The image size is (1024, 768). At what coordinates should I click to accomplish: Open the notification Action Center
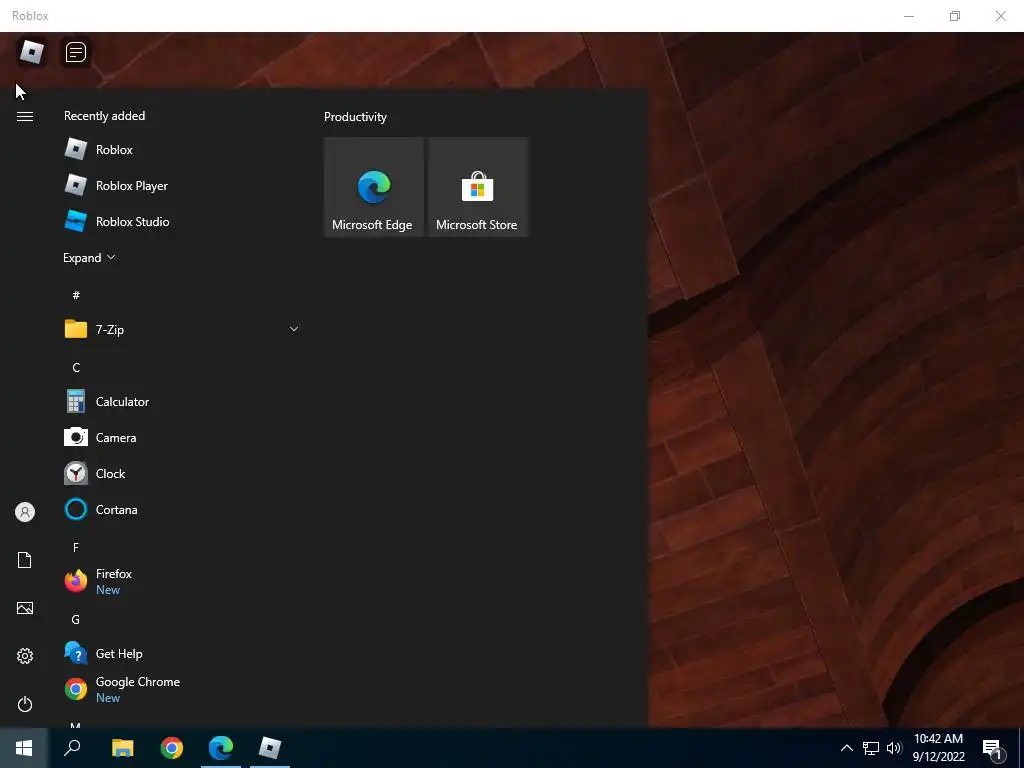[993, 750]
